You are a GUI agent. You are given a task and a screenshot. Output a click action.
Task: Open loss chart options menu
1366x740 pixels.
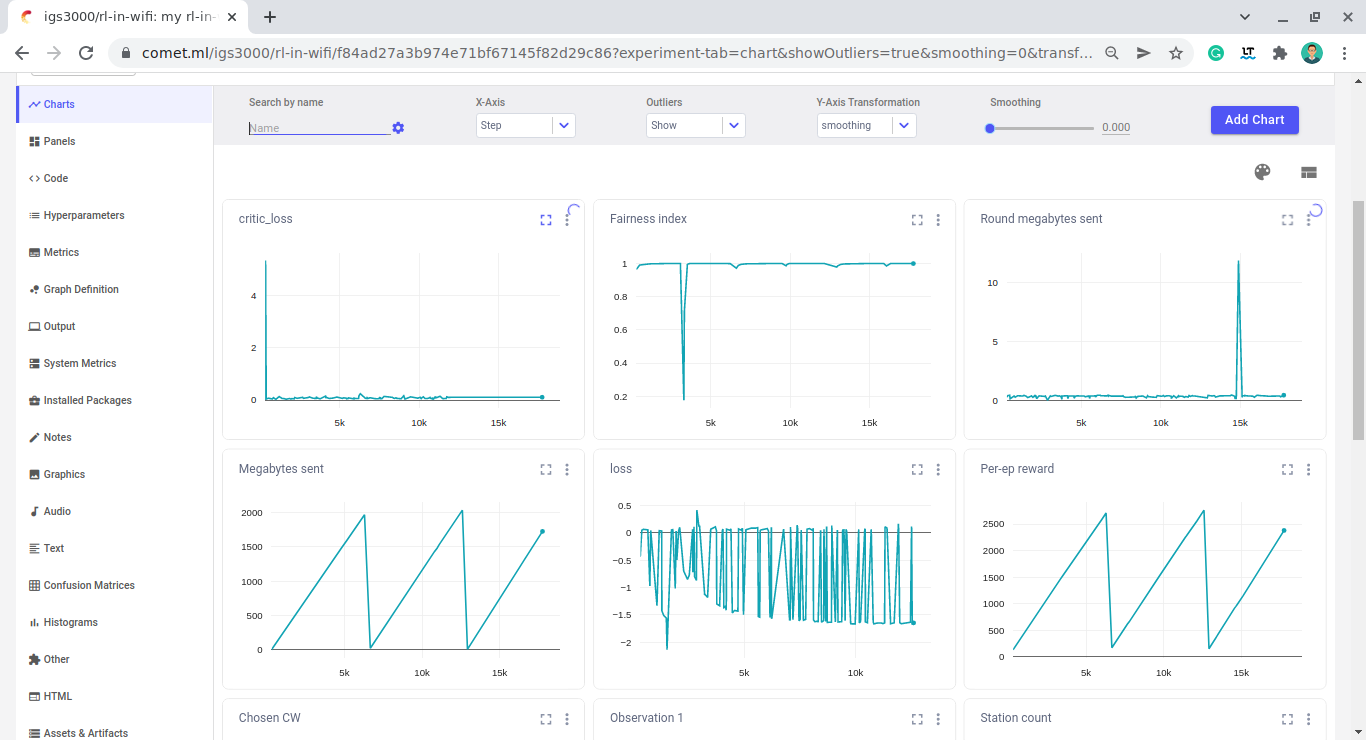click(x=938, y=469)
